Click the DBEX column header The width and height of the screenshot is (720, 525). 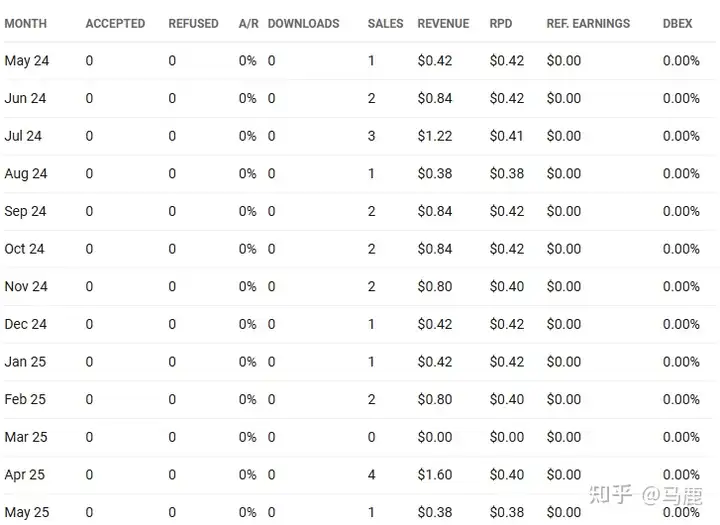click(677, 23)
